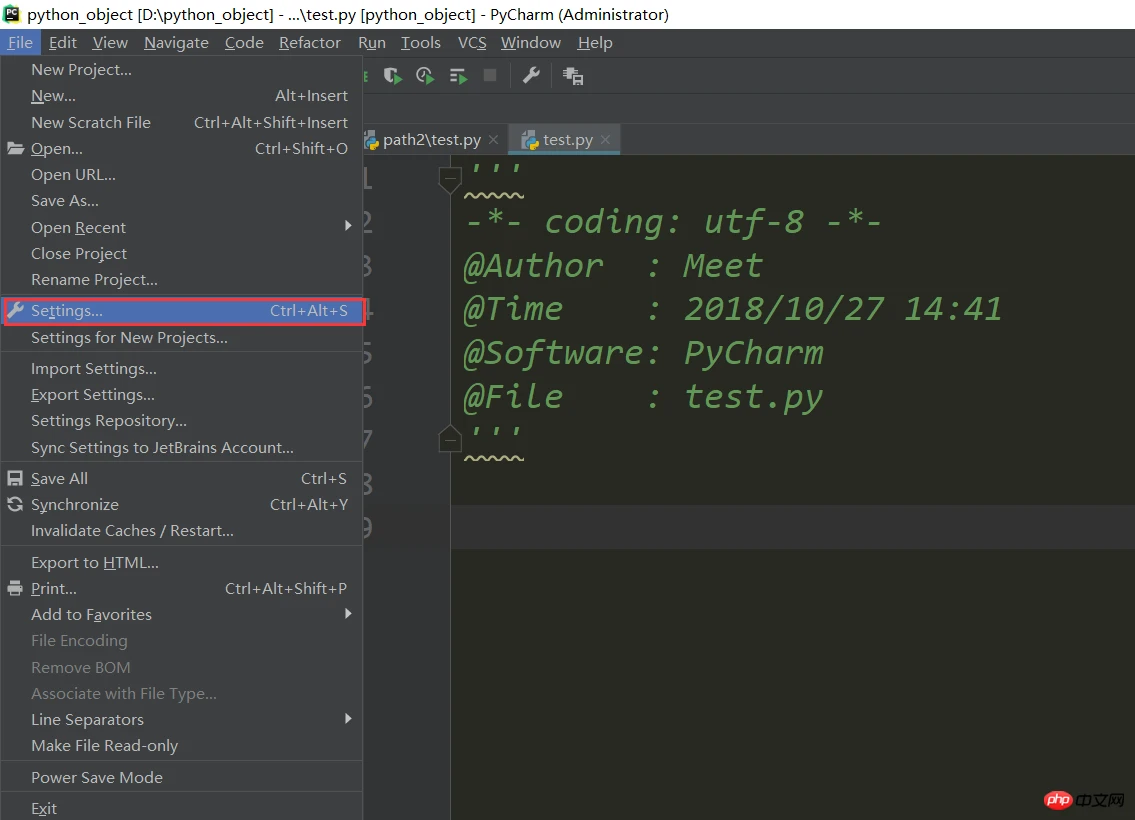Switch to the path2\test.py tab
This screenshot has width=1135, height=820.
[x=431, y=140]
